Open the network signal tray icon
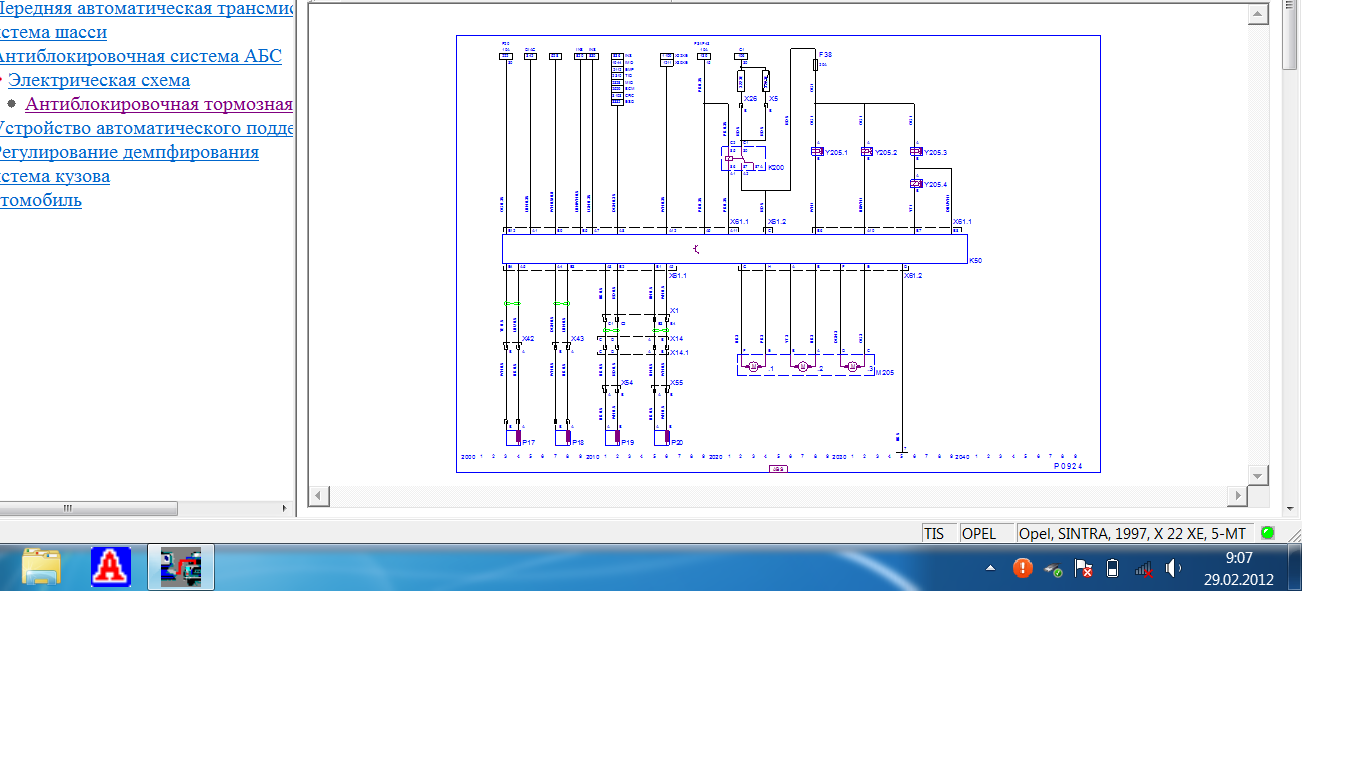The width and height of the screenshot is (1366, 768). click(1143, 568)
